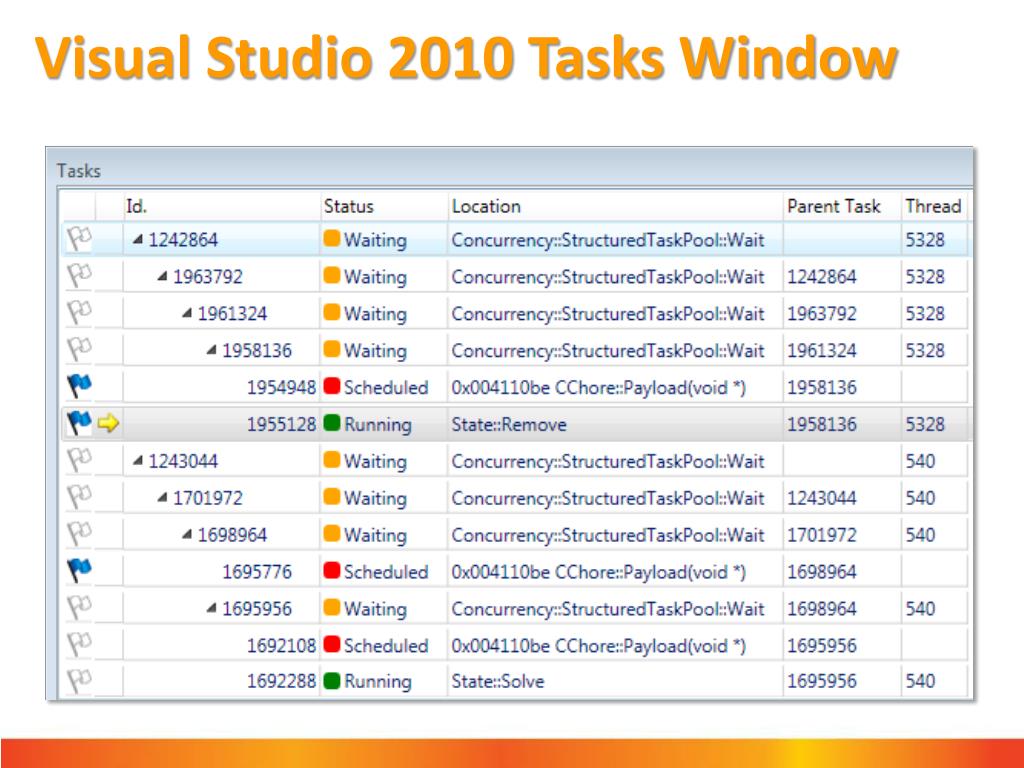Viewport: 1024px width, 768px height.
Task: Toggle the flag on task 1692288
Action: pyautogui.click(x=79, y=681)
